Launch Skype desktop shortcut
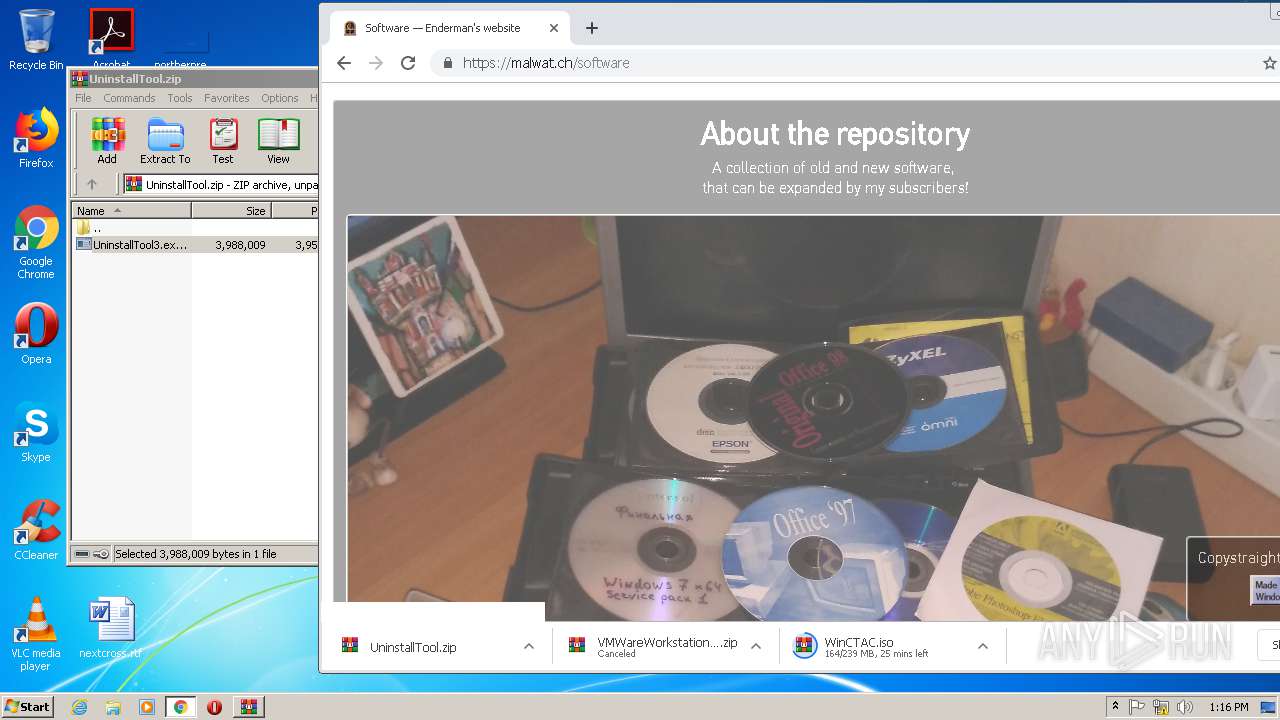This screenshot has height=720, width=1280. point(36,432)
